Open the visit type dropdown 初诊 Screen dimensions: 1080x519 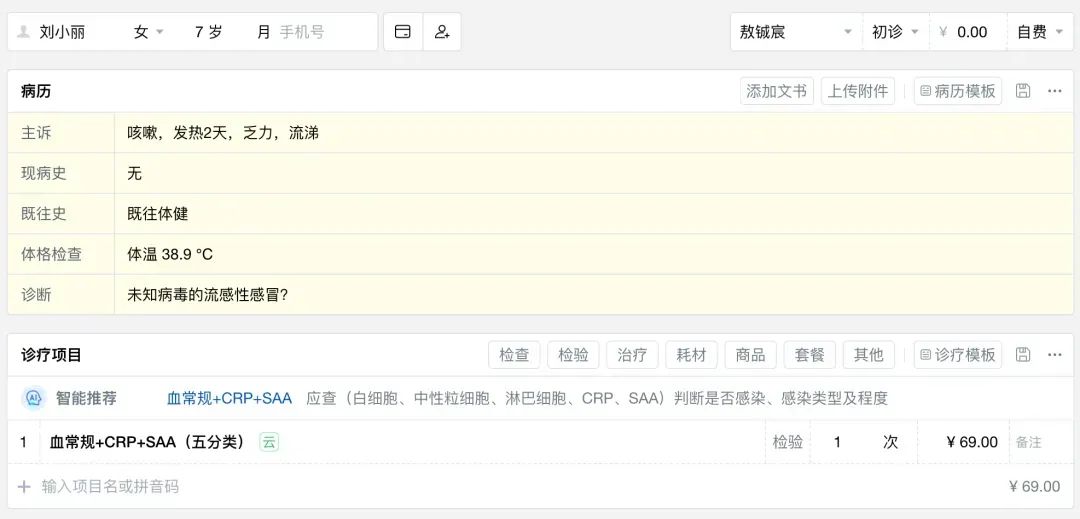click(x=895, y=32)
